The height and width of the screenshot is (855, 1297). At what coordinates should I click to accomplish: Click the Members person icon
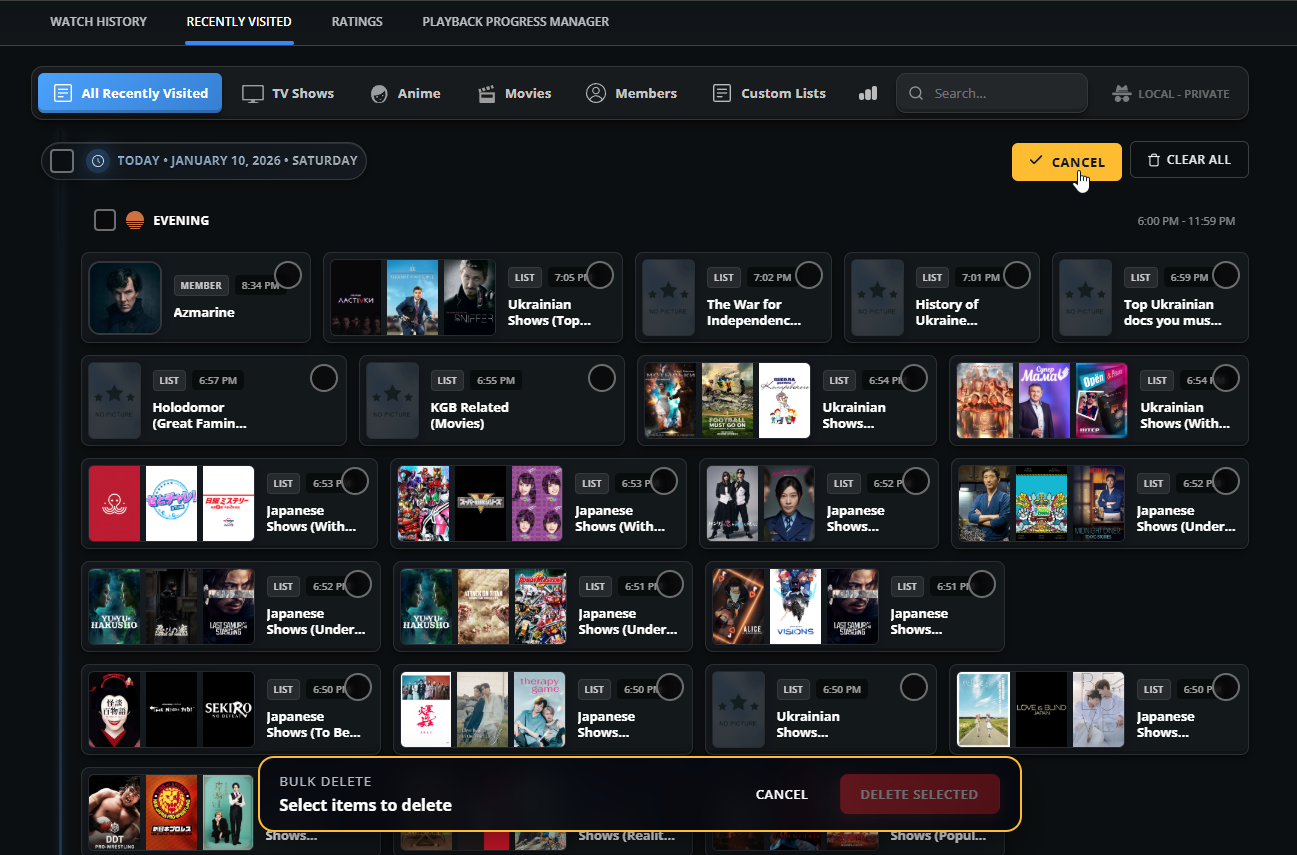(596, 93)
